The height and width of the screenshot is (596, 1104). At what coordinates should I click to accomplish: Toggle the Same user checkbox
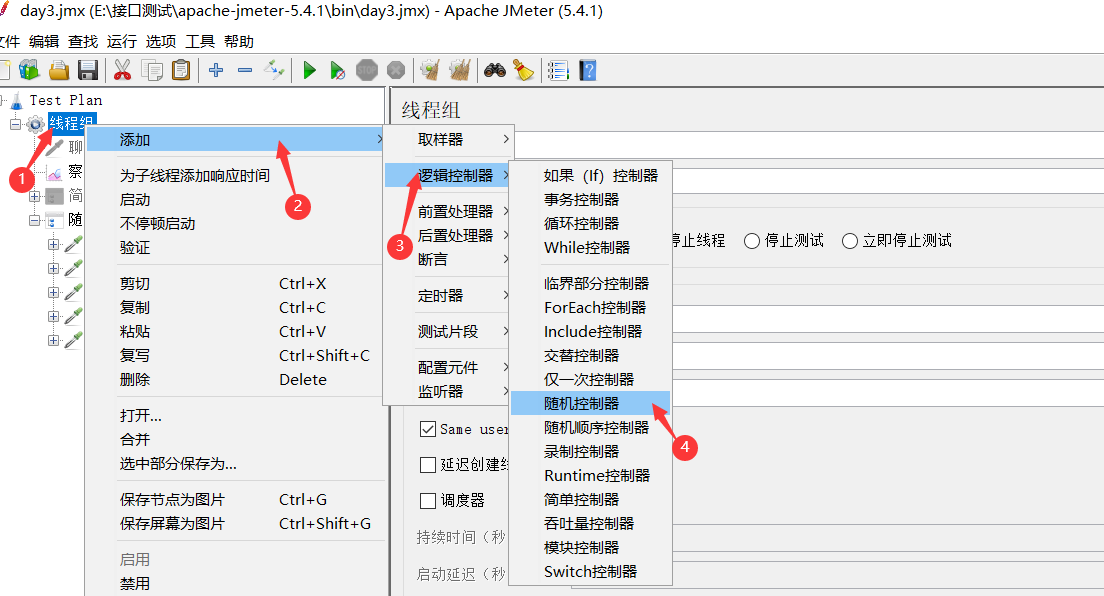pos(427,429)
